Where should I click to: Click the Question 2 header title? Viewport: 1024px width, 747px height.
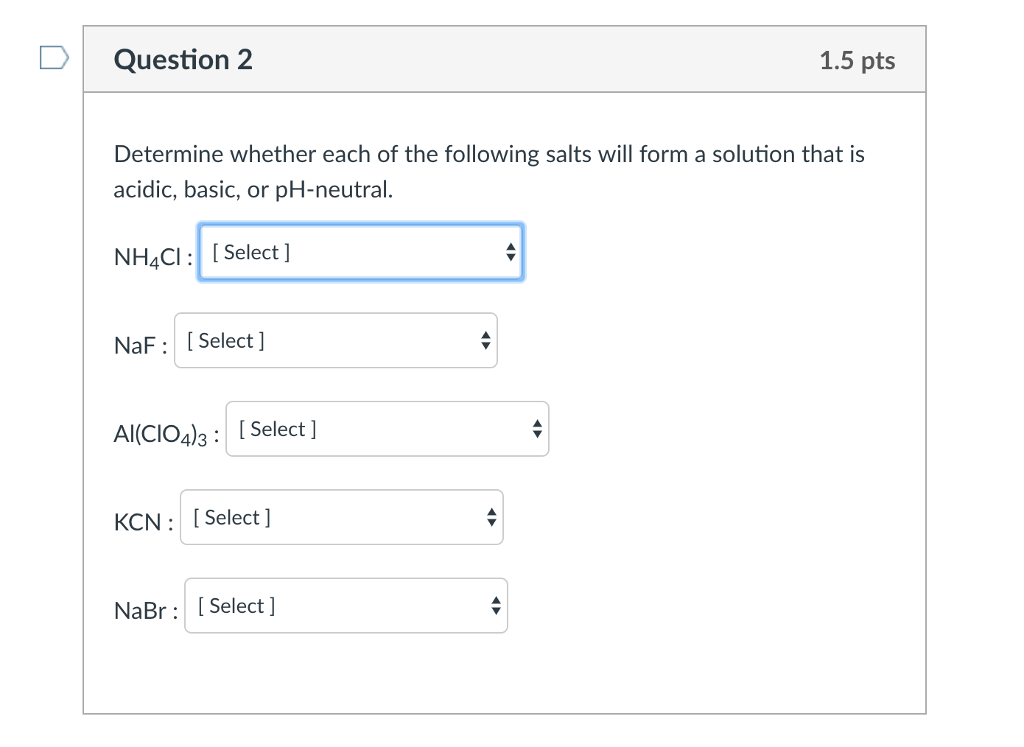183,60
